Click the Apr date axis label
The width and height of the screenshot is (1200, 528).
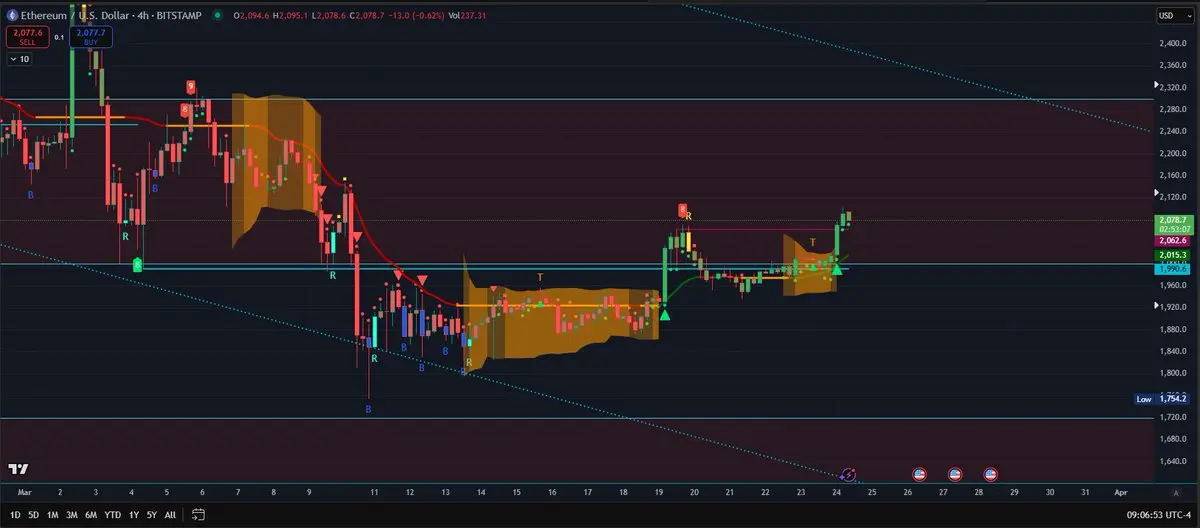1120,493
